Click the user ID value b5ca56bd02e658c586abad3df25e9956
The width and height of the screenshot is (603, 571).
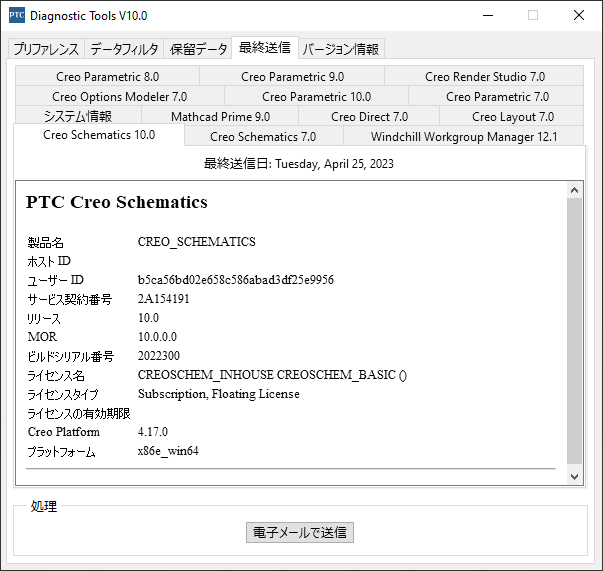(236, 280)
